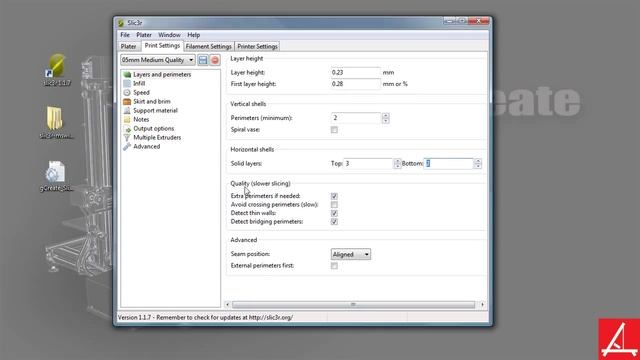Click horizontal scrollbar left arrow

pyautogui.click(x=228, y=304)
